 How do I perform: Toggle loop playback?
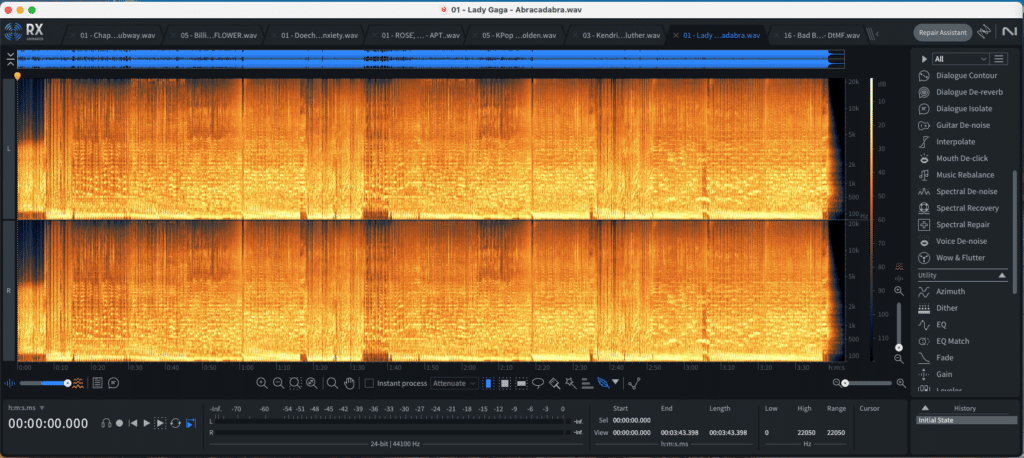(x=176, y=423)
